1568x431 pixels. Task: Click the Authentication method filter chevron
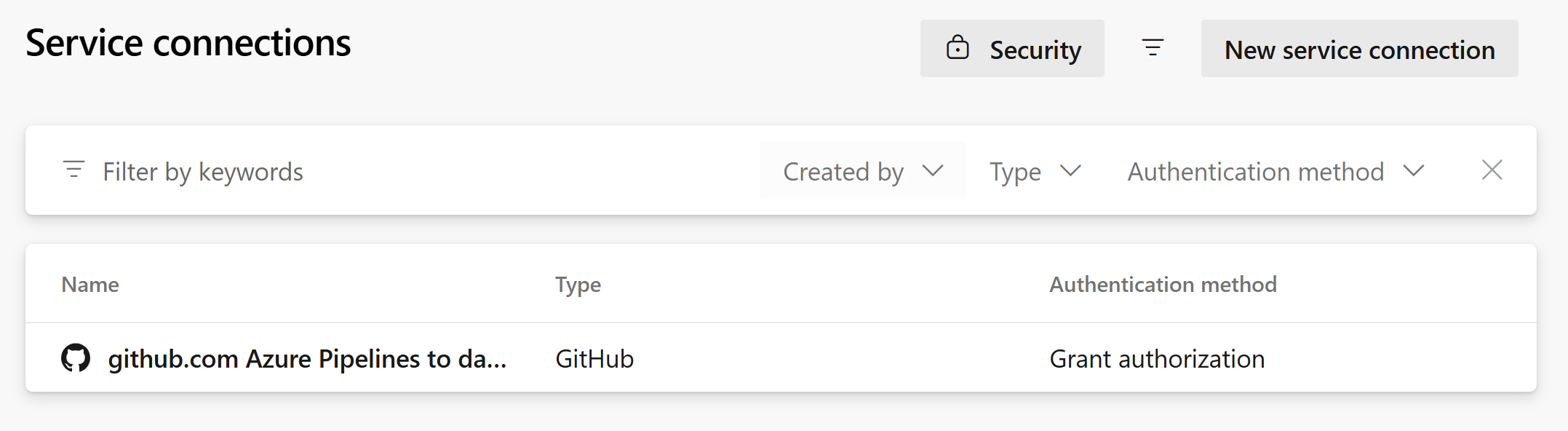(1414, 170)
